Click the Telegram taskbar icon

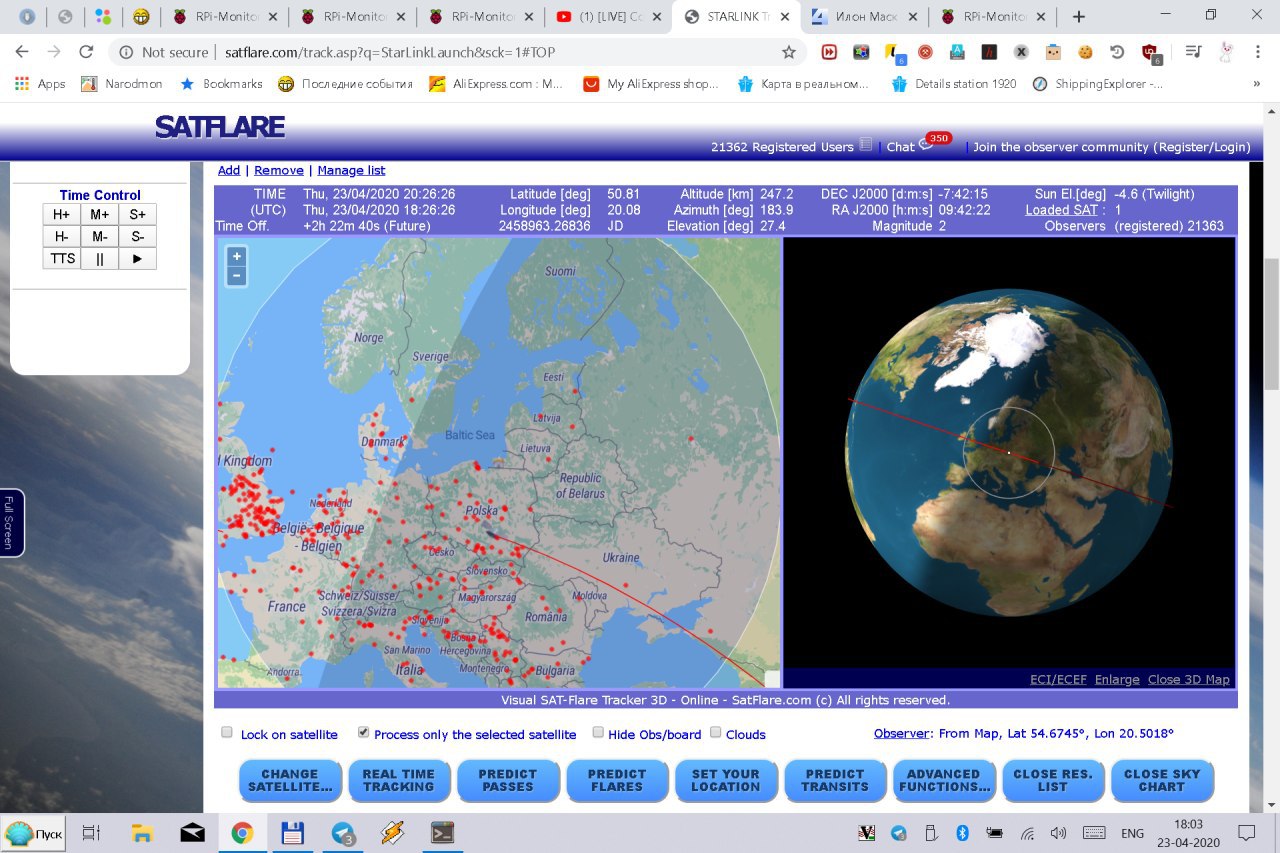point(343,832)
